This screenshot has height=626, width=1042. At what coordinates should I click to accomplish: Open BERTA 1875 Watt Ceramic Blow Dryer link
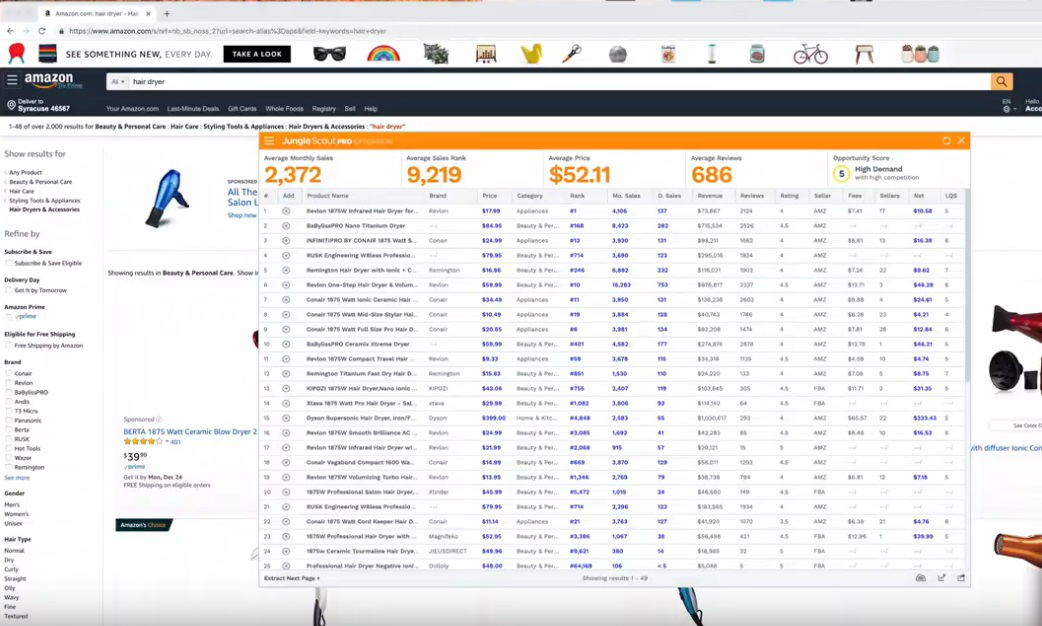[x=189, y=431]
